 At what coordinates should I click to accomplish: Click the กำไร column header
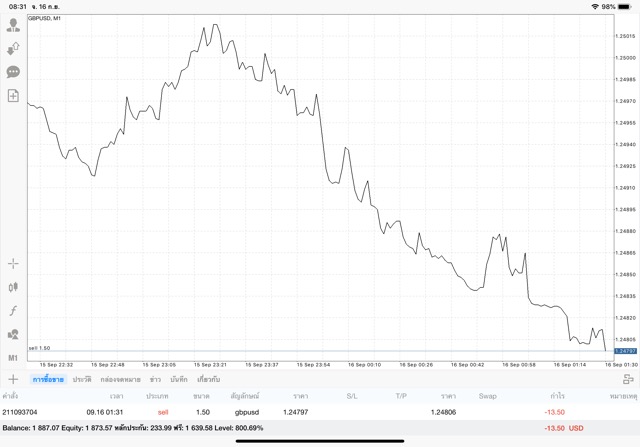point(557,396)
